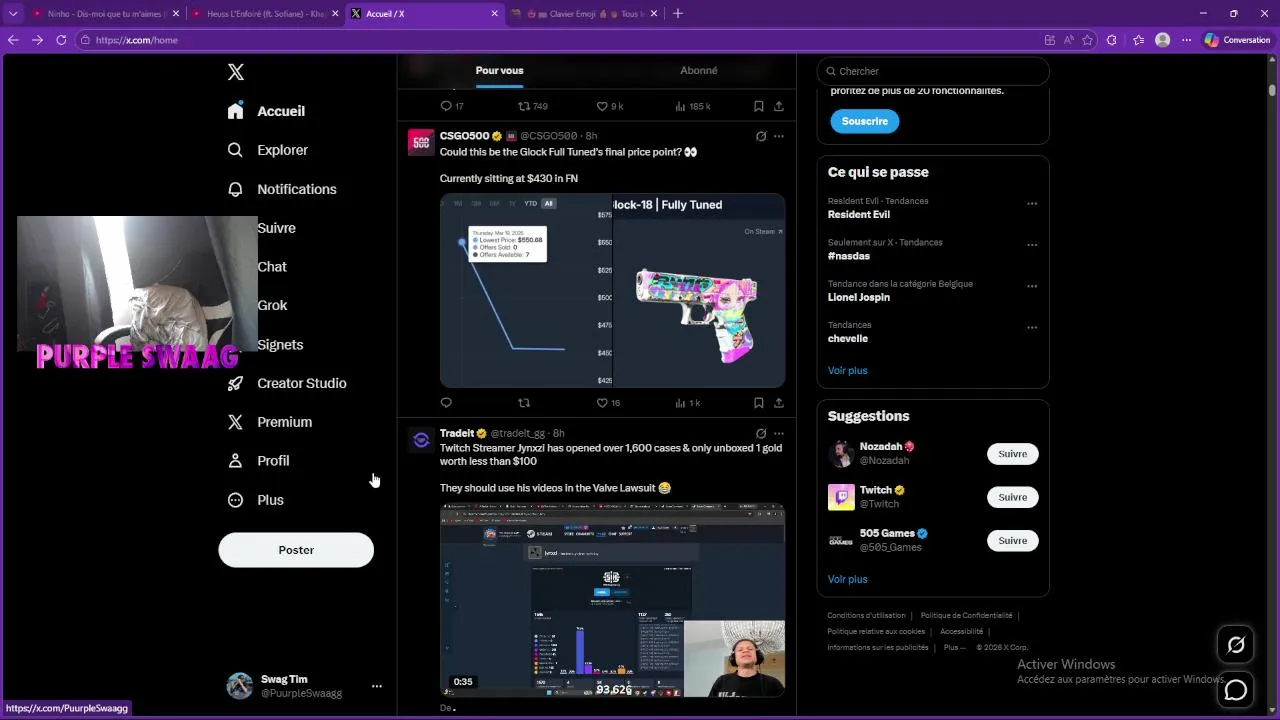
Task: Switch to the Ninho browser tab
Action: [103, 14]
